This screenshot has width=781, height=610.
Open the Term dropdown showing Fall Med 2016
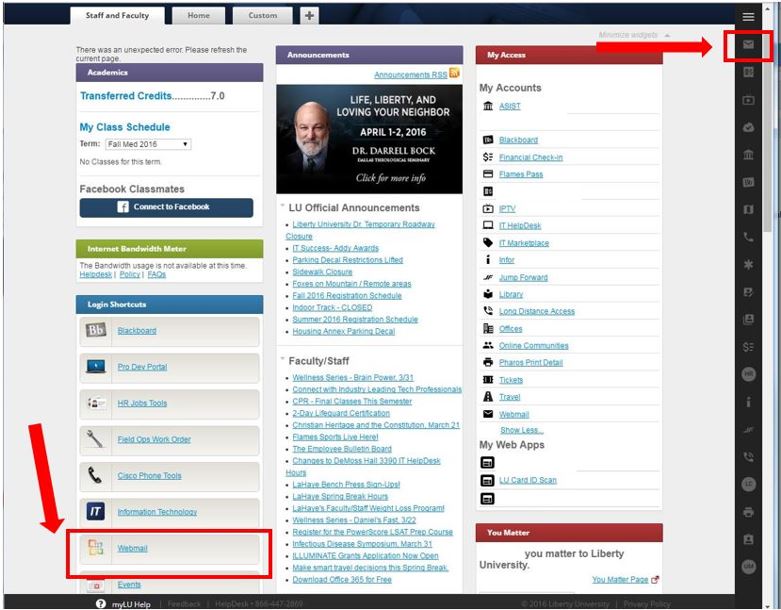click(x=148, y=144)
